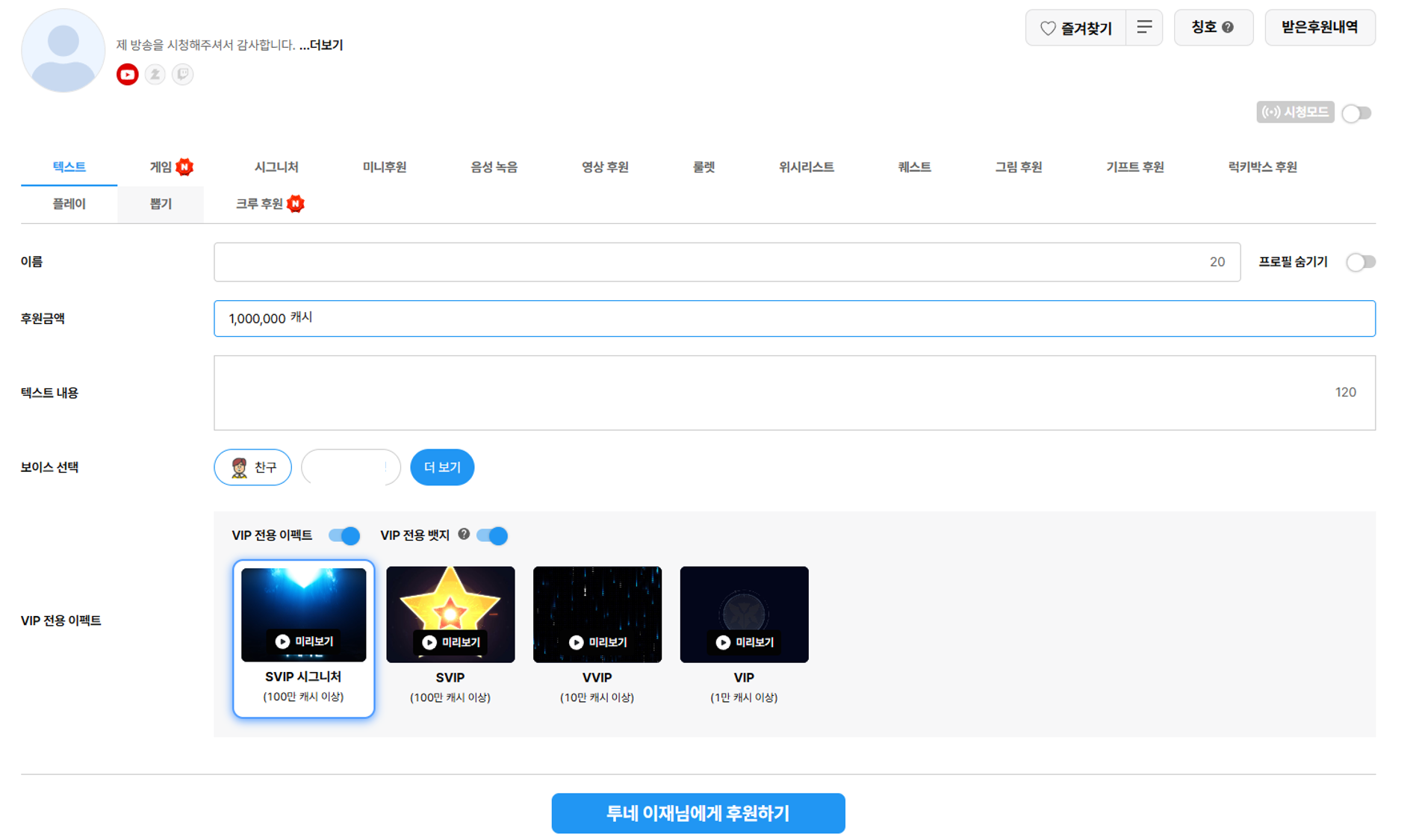The height and width of the screenshot is (840, 1410).
Task: Open the 미니후원 tab
Action: (x=385, y=167)
